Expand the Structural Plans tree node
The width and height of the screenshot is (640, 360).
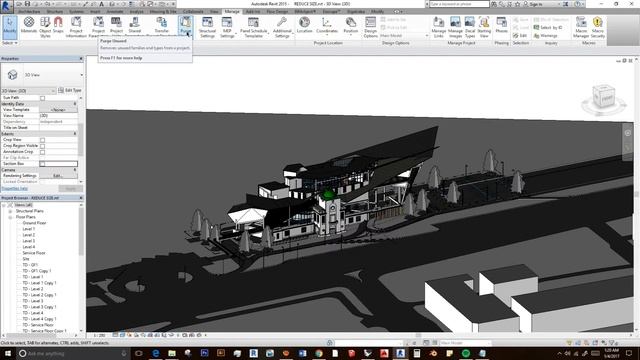[10, 211]
